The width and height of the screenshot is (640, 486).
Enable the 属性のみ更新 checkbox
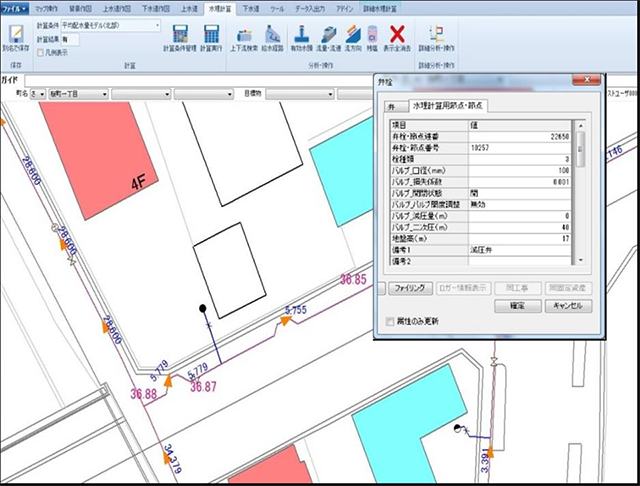pos(391,321)
